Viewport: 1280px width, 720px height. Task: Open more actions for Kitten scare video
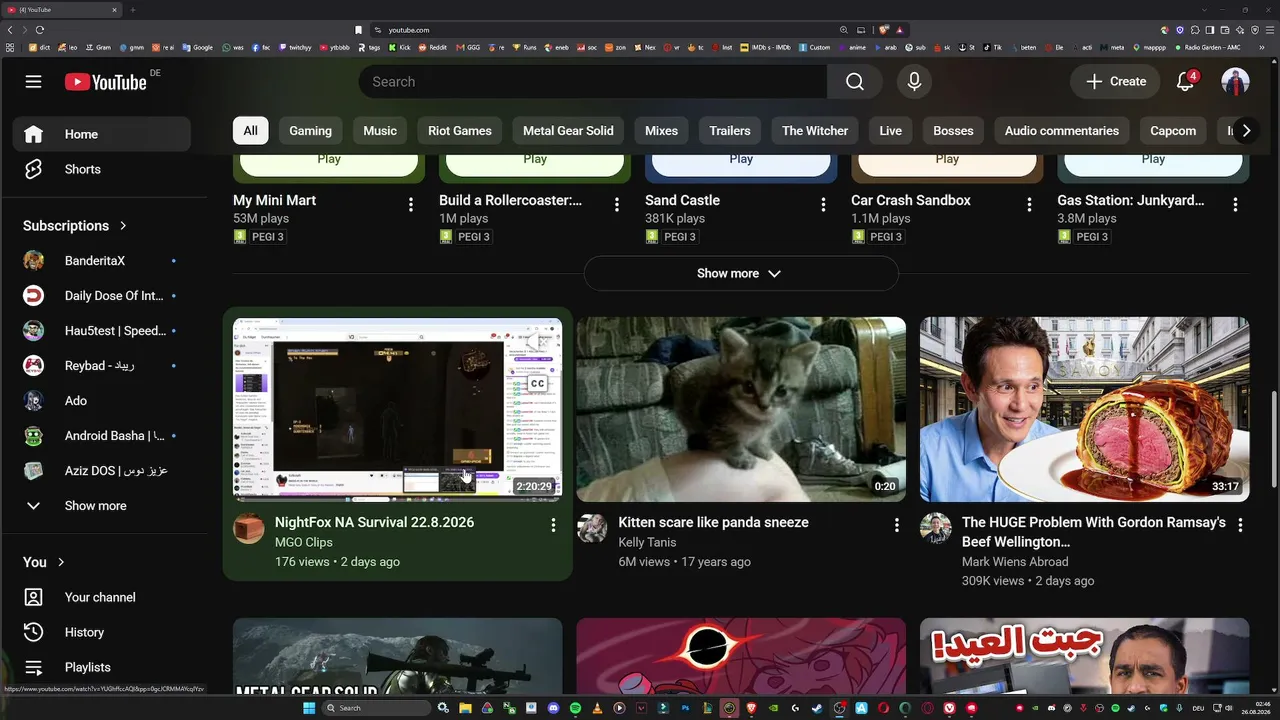pos(897,525)
